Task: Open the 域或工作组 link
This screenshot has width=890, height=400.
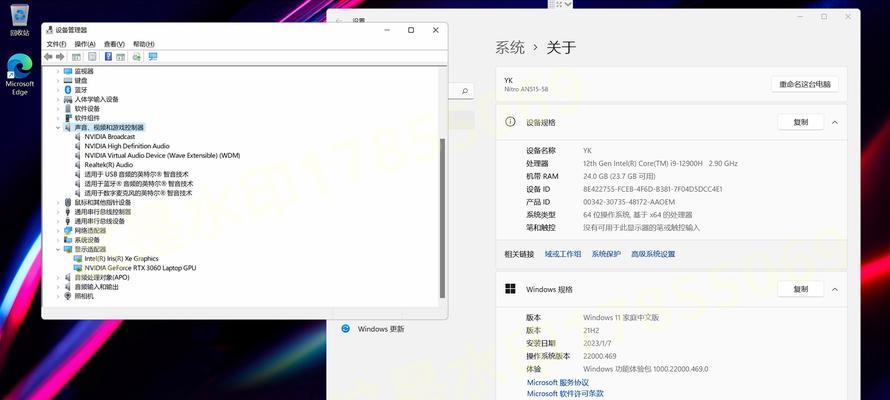Action: [x=563, y=254]
